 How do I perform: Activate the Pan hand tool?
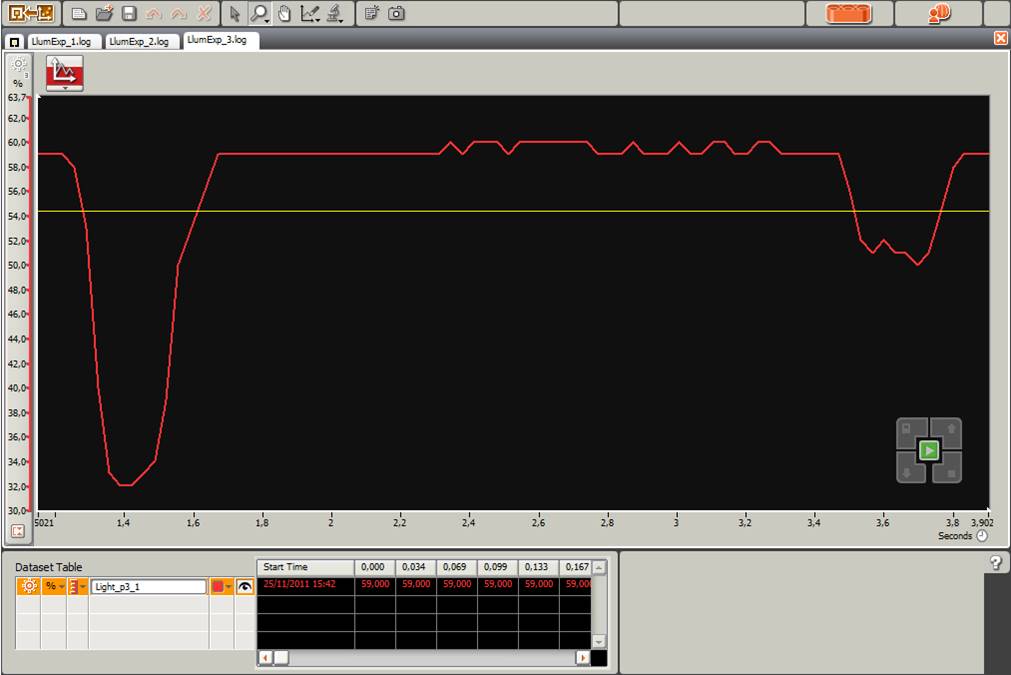coord(284,13)
